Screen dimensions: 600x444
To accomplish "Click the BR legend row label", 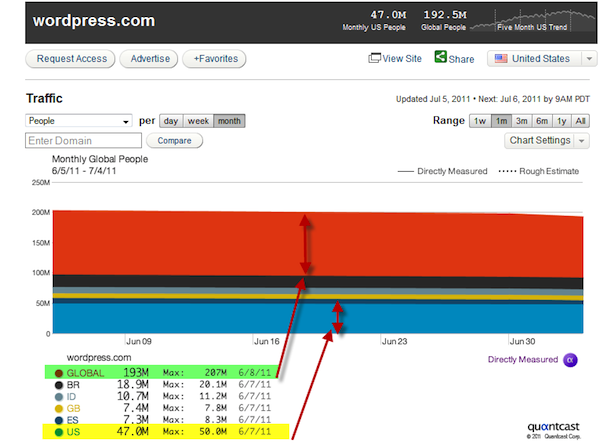I will (x=73, y=385).
